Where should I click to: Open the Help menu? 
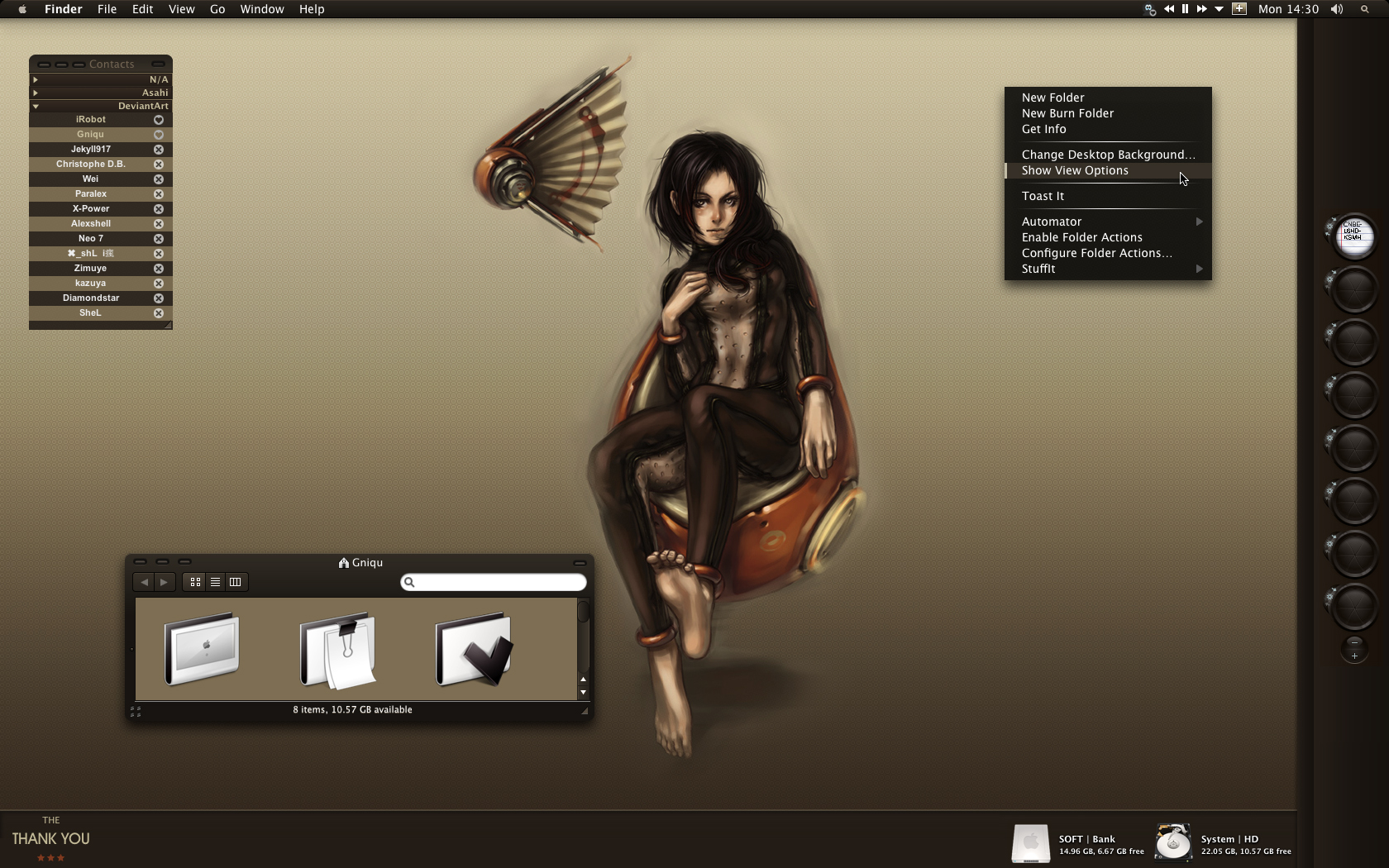pyautogui.click(x=312, y=9)
